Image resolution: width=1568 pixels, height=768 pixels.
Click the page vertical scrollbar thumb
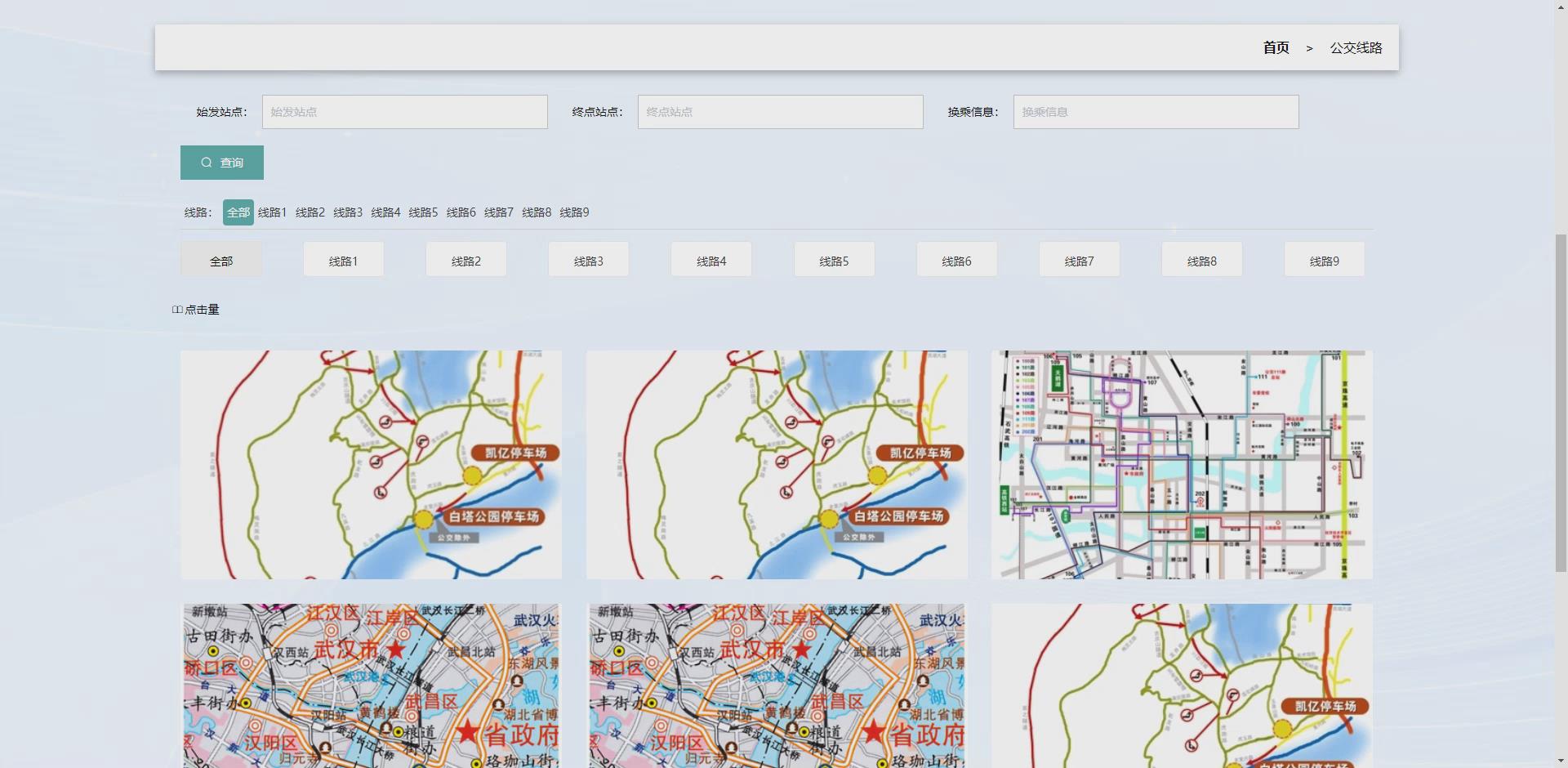[1561, 402]
